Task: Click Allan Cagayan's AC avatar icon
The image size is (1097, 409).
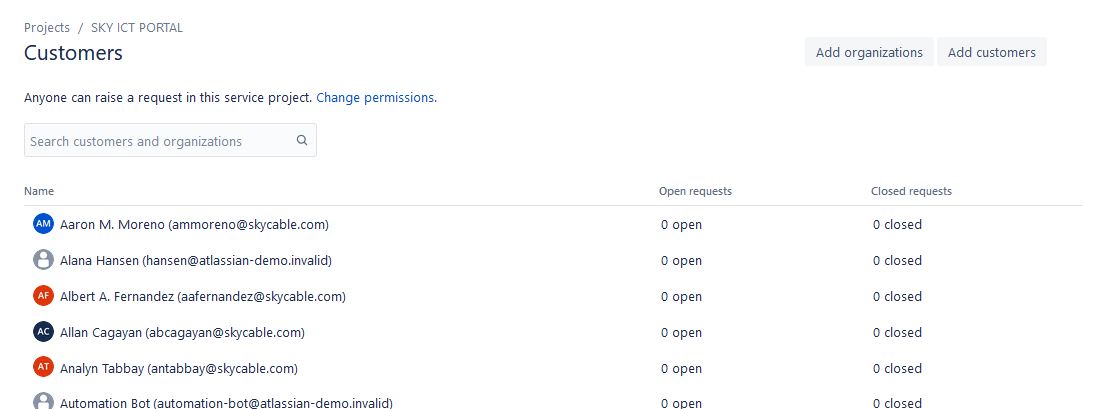Action: (43, 332)
